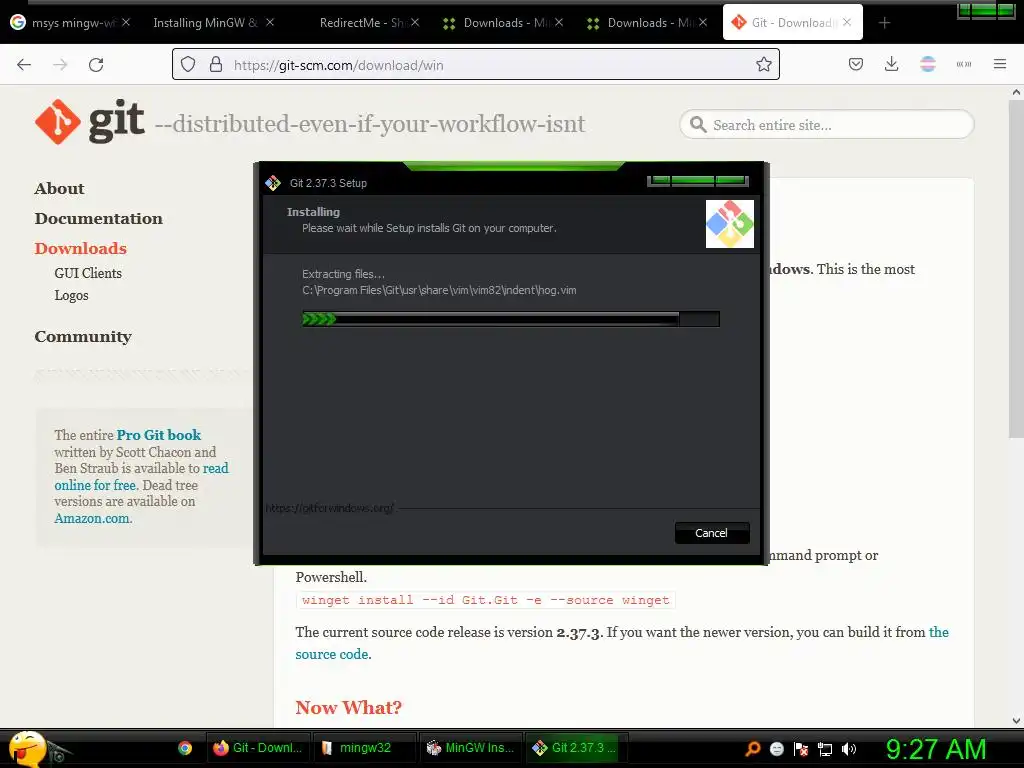The height and width of the screenshot is (768, 1024).
Task: Open the volume speaker tray icon
Action: pyautogui.click(x=849, y=748)
